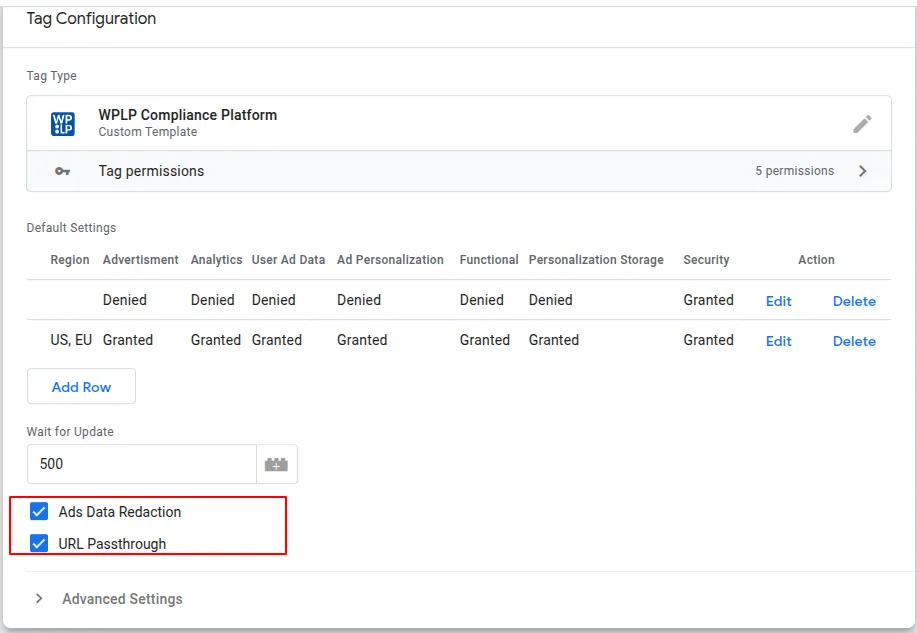Click the WPLP Compliance Platform template icon
Image resolution: width=917 pixels, height=633 pixels.
tap(62, 123)
